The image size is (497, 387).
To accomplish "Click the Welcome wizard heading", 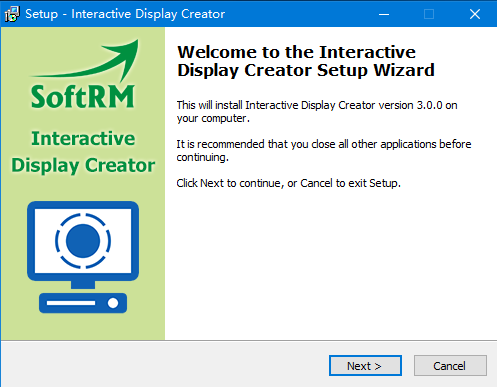I will pos(306,61).
